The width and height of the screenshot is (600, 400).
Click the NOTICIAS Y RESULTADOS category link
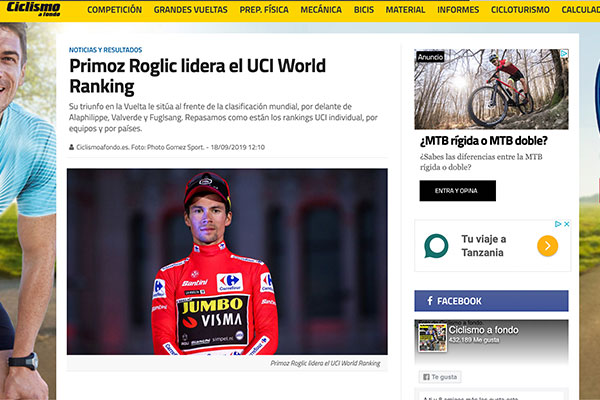coord(105,50)
